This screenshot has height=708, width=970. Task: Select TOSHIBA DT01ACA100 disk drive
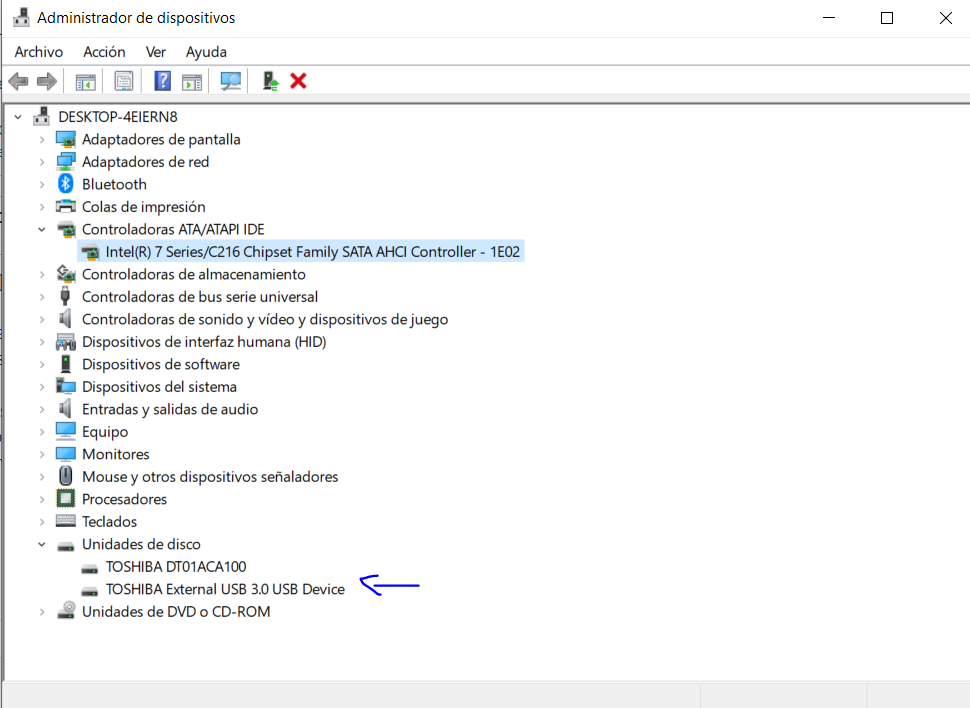pos(176,566)
